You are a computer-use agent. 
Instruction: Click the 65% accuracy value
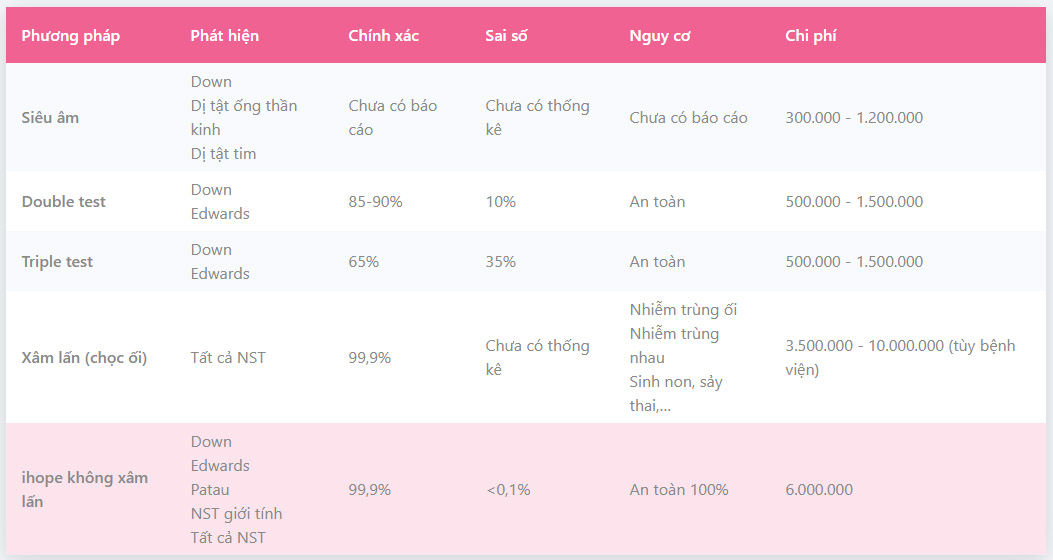tap(363, 262)
